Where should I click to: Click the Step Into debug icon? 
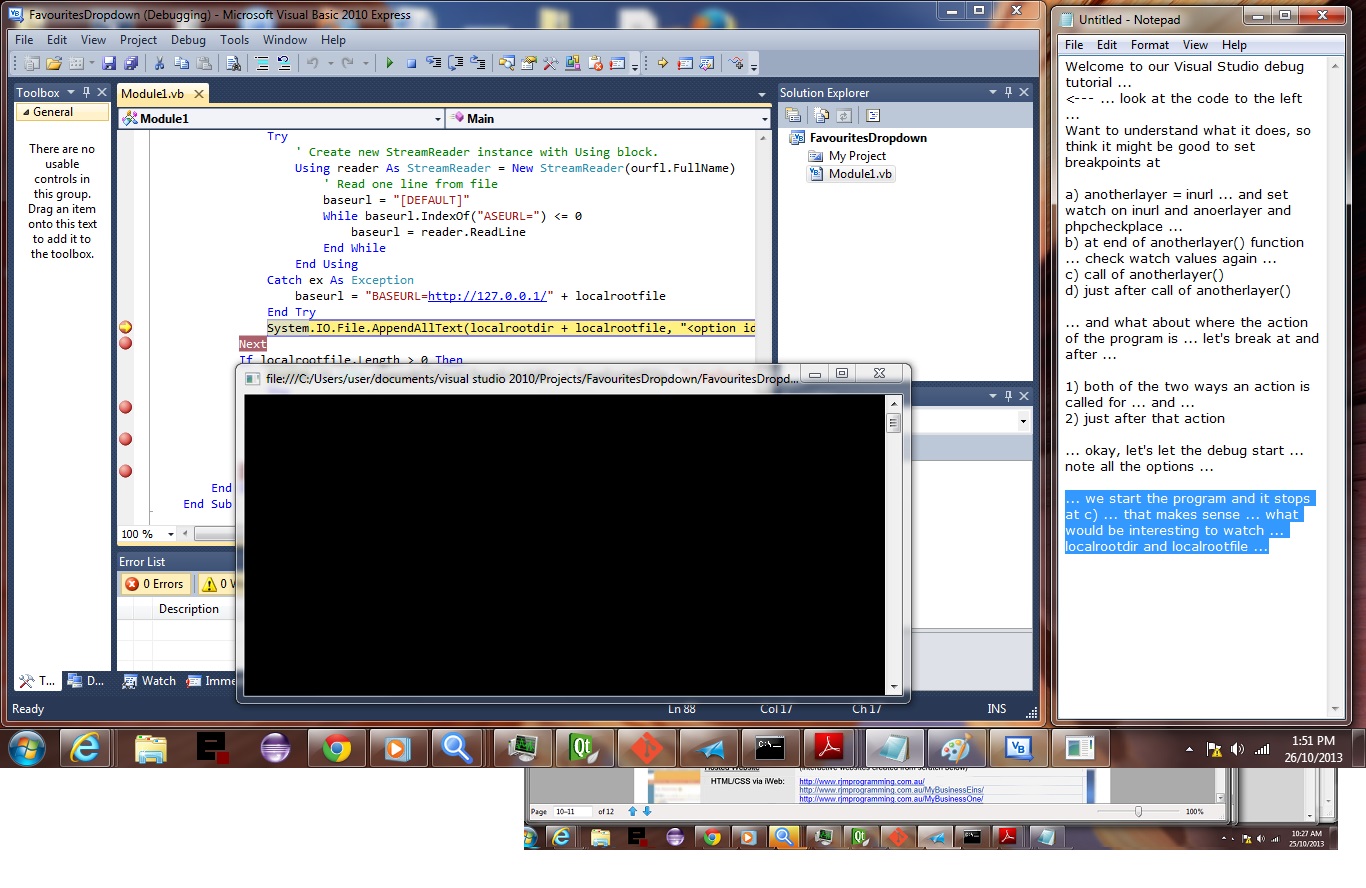coord(433,63)
